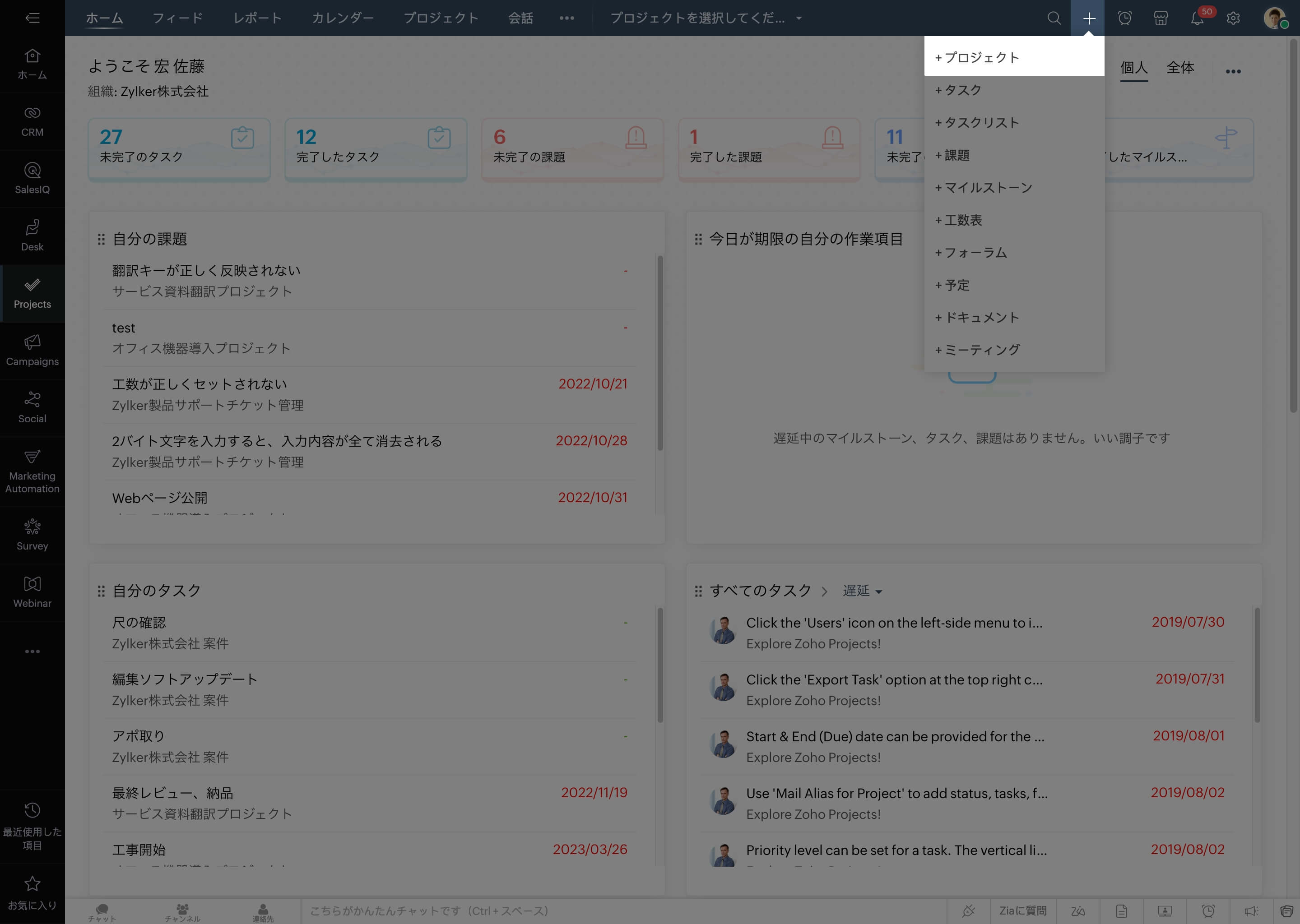Image resolution: width=1300 pixels, height=924 pixels.
Task: Collapse the left sidebar hamburger icon
Action: pyautogui.click(x=32, y=18)
